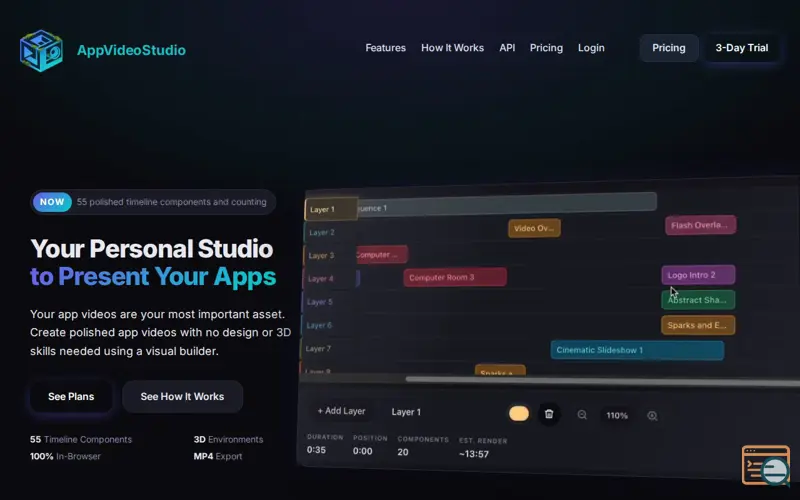Click the 0:00 position value
The image size is (800, 500).
point(362,451)
